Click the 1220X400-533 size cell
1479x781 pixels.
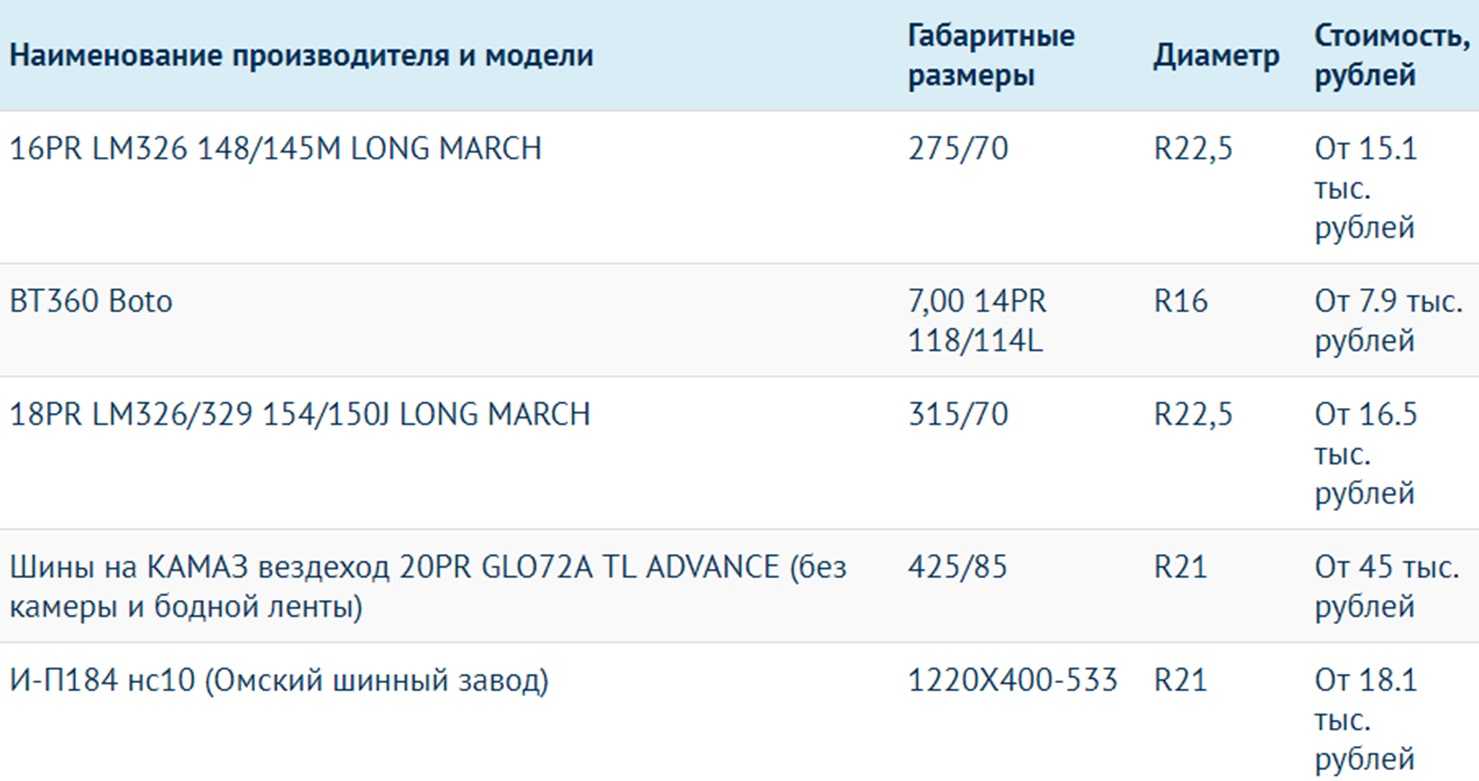[1012, 682]
